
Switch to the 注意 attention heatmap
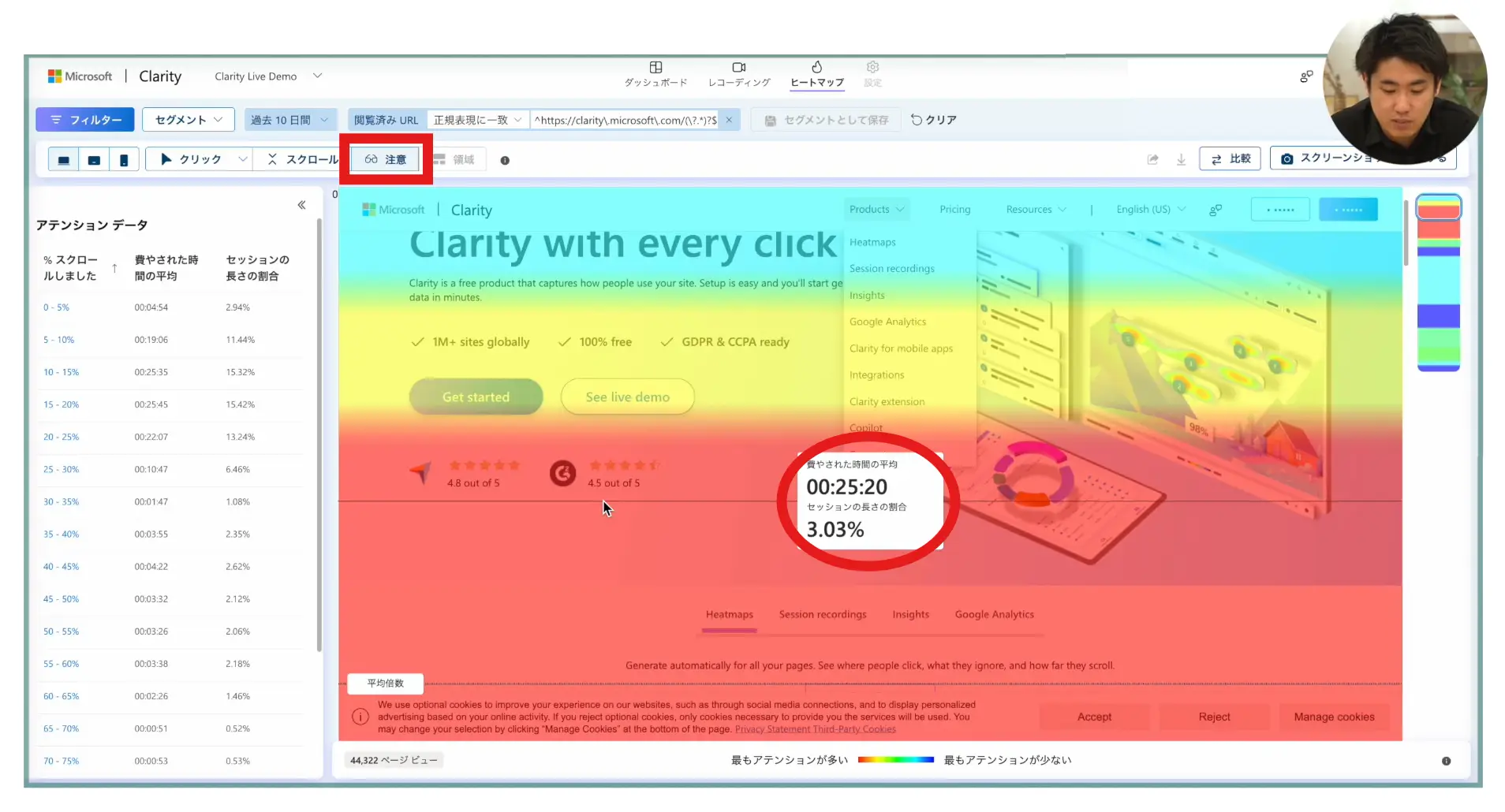tap(386, 160)
